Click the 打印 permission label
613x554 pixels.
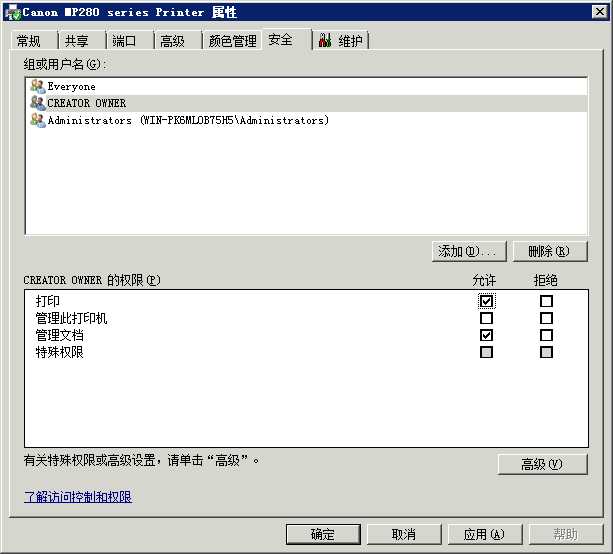[x=48, y=301]
